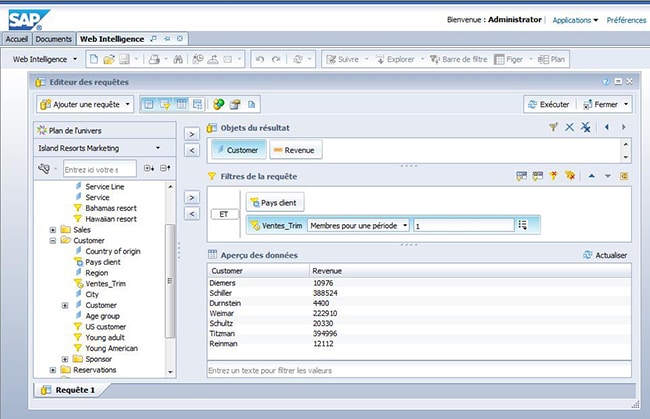Click the new document icon in toolbar

coord(94,59)
